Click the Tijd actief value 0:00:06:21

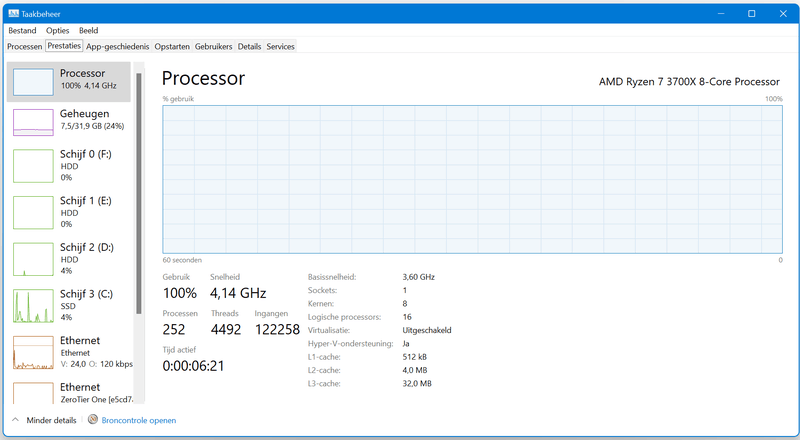[193, 365]
